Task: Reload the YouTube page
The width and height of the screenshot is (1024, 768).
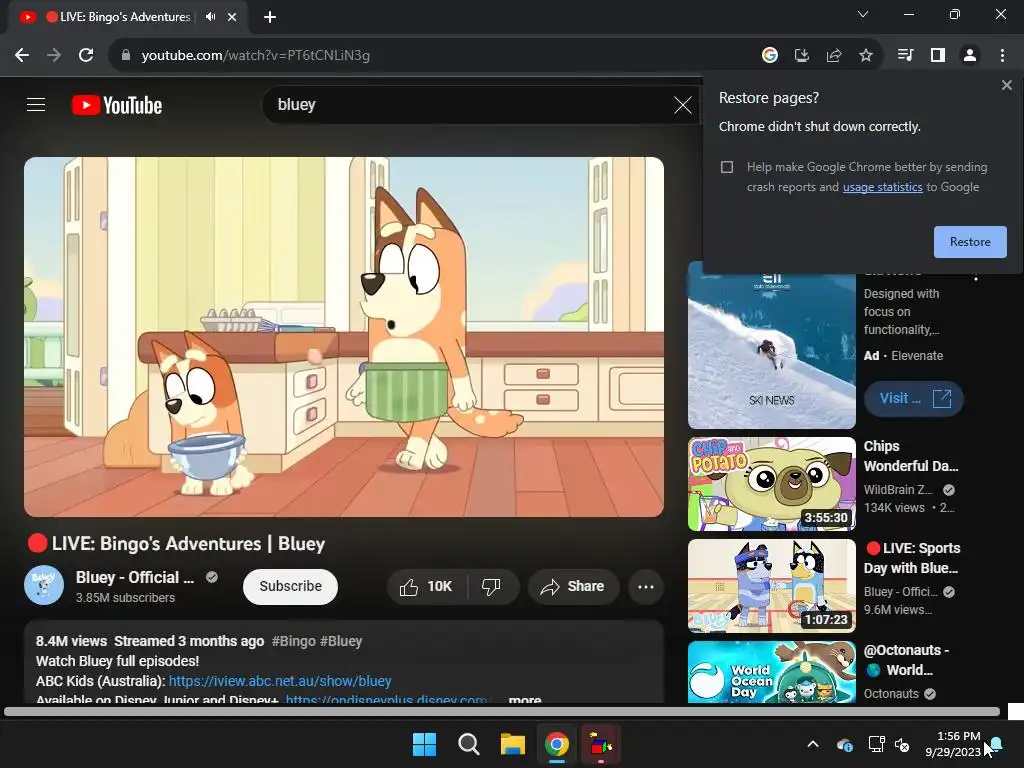Action: pyautogui.click(x=86, y=56)
